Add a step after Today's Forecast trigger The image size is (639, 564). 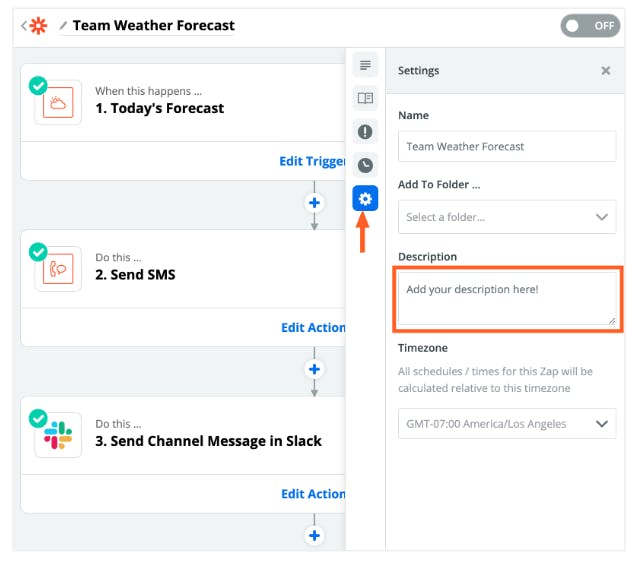click(314, 203)
